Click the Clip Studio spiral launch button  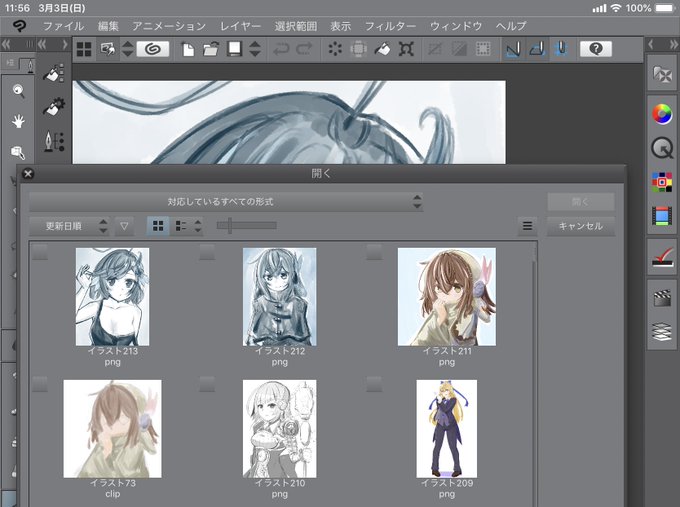(x=153, y=49)
